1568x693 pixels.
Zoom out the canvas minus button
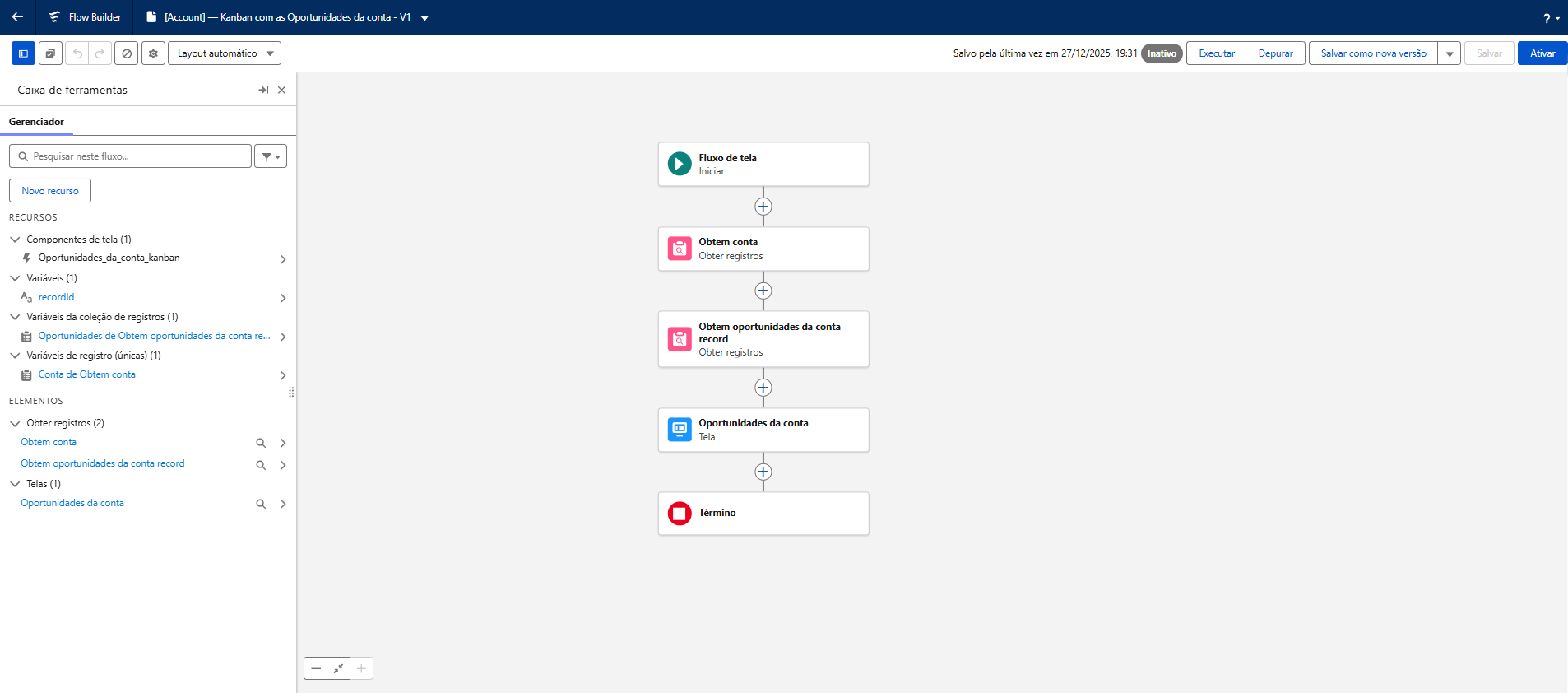pos(316,668)
